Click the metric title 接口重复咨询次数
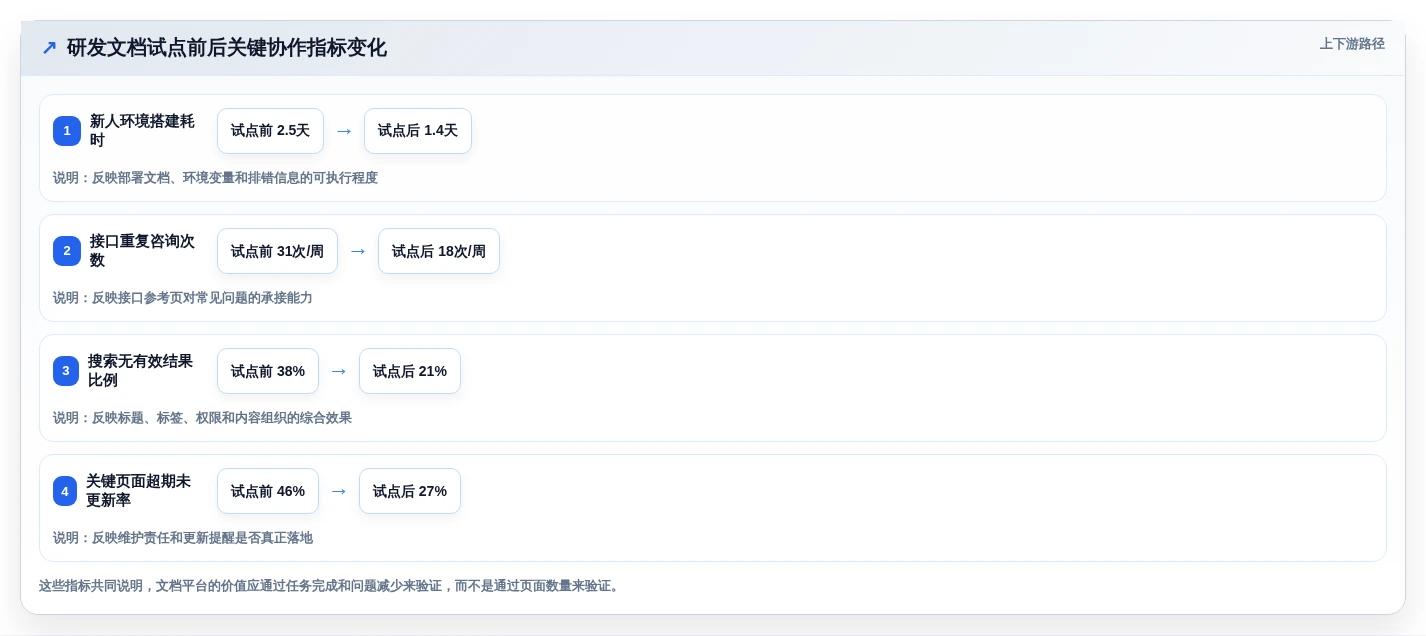 pyautogui.click(x=142, y=251)
